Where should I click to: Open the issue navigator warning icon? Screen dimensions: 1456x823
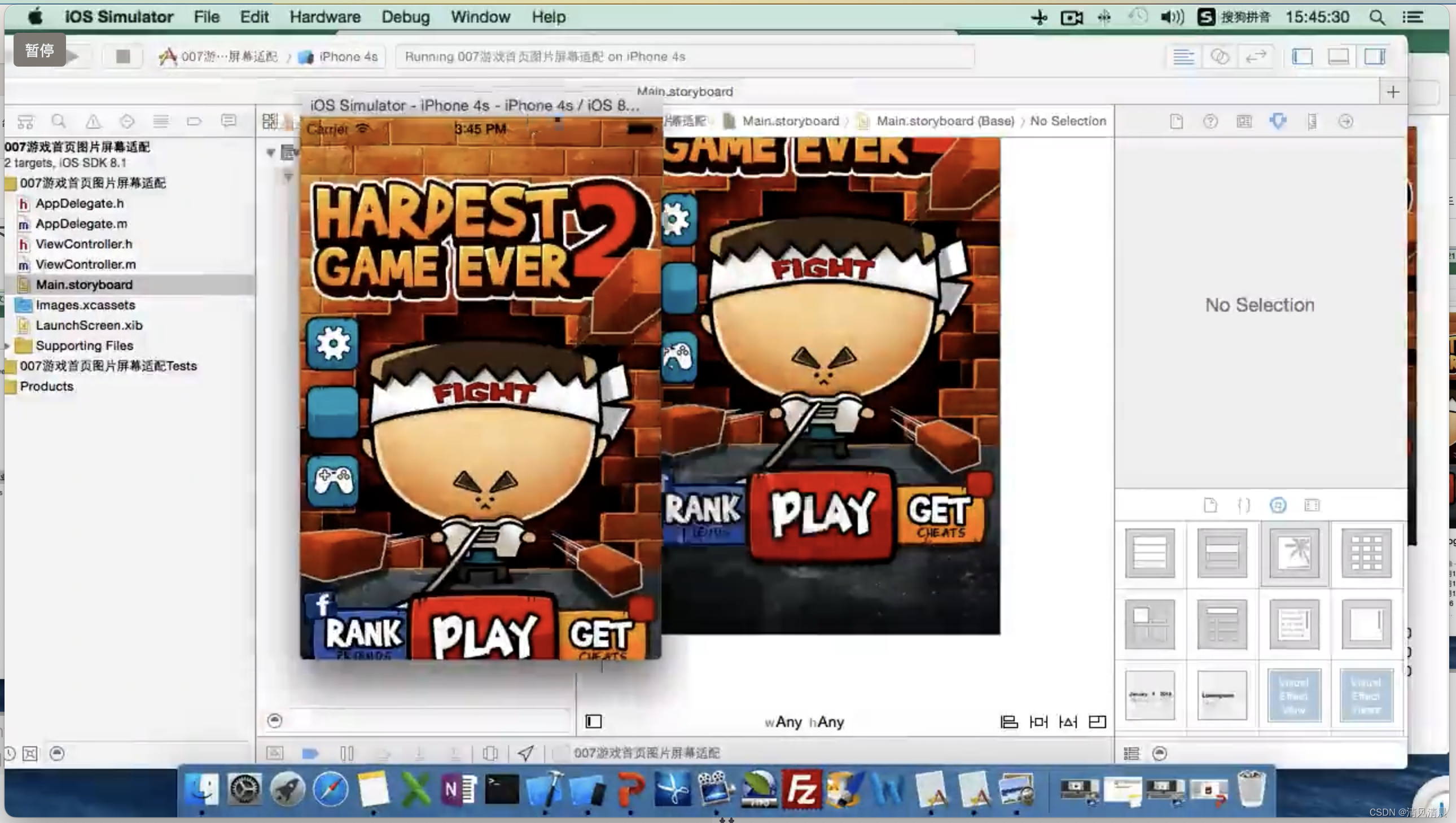(93, 121)
